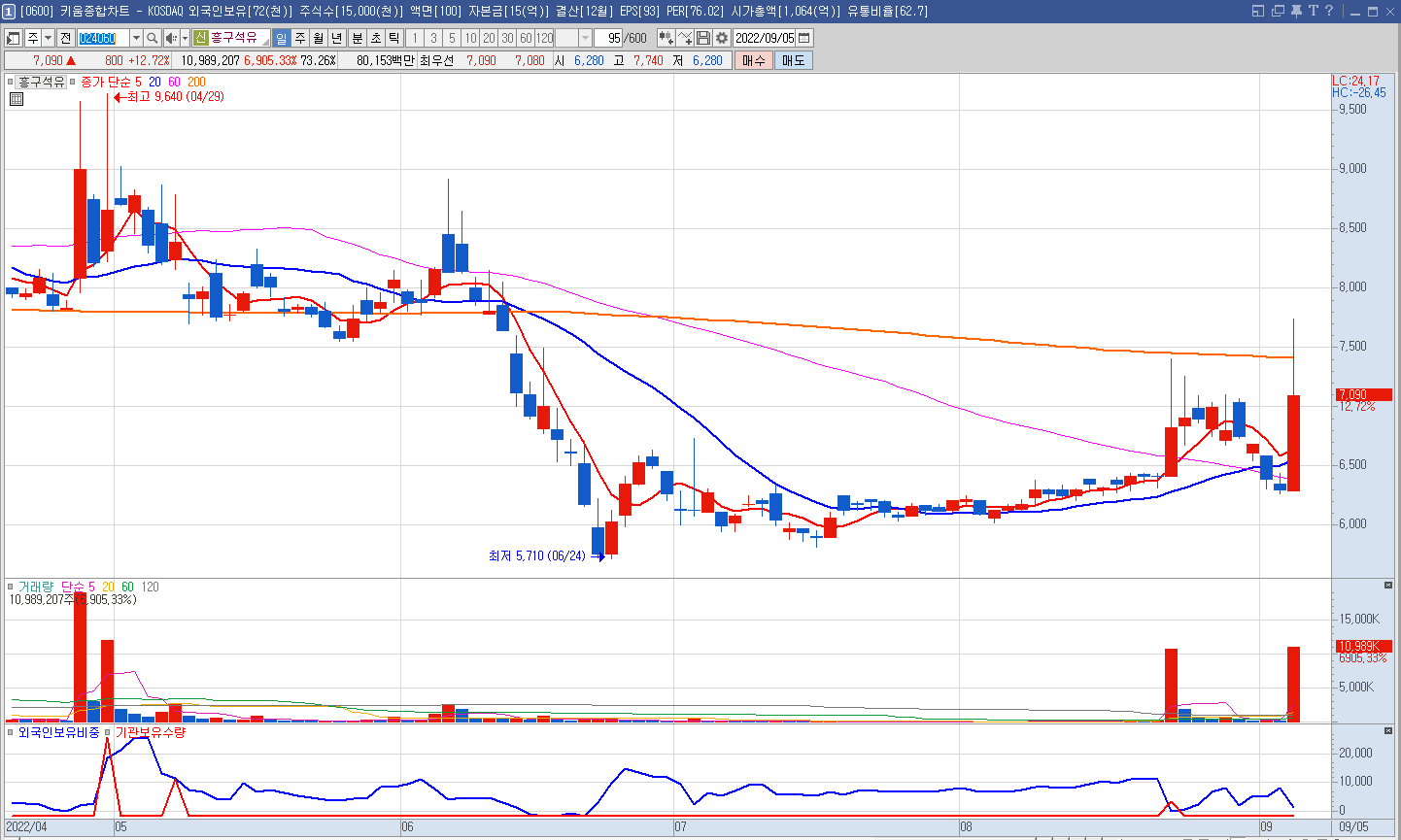Toggle the square before 거래량 volume label
The image size is (1401, 840).
click(x=11, y=587)
